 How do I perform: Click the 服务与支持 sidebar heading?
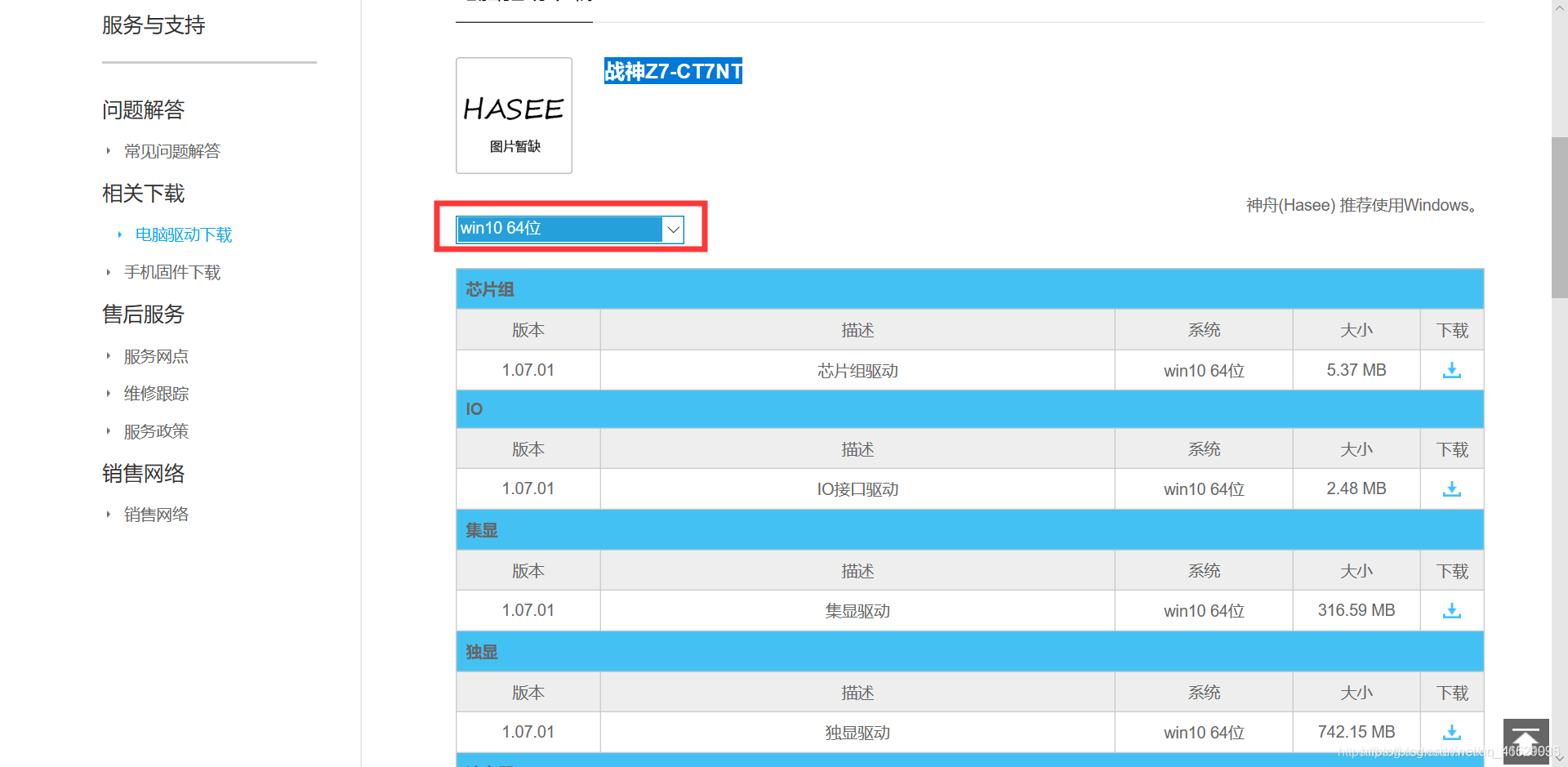pyautogui.click(x=154, y=25)
